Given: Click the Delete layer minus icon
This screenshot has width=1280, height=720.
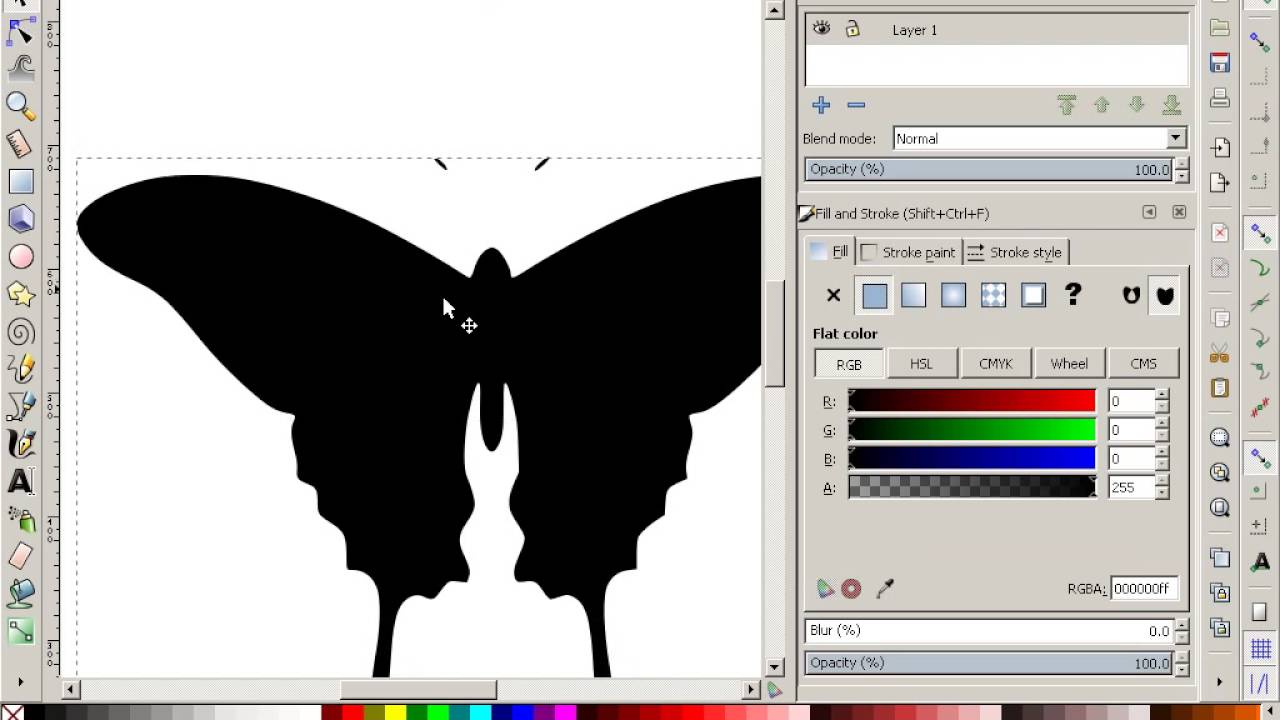Looking at the screenshot, I should pos(856,105).
